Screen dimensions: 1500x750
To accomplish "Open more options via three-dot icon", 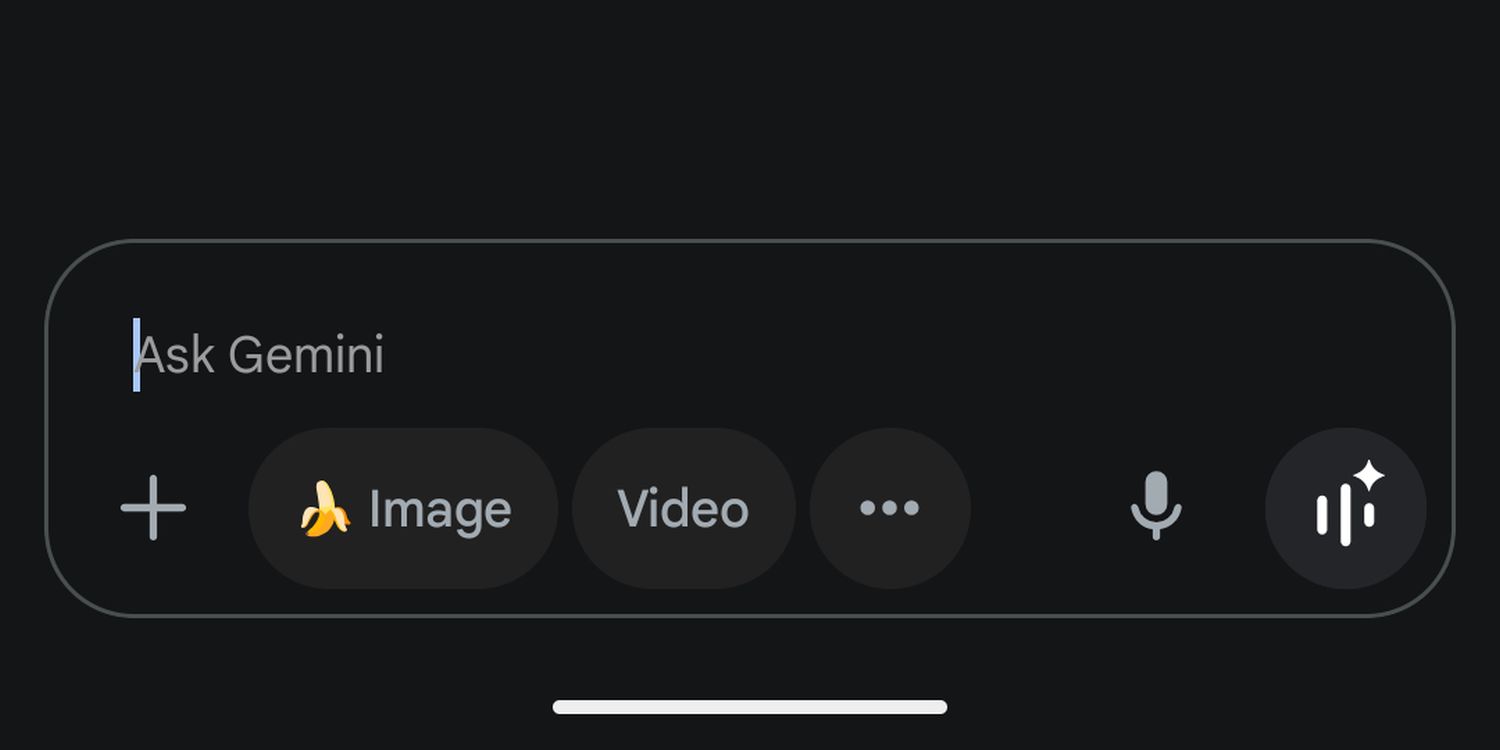I will pos(889,508).
